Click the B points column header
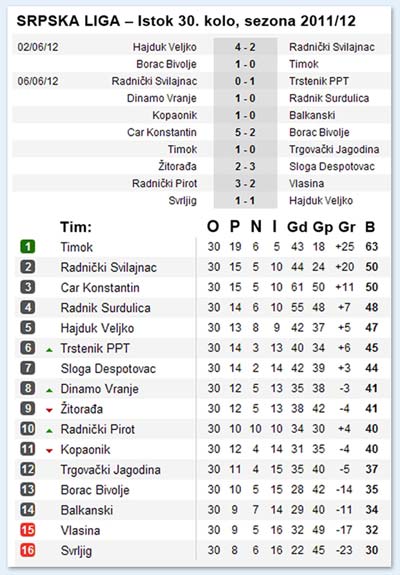Viewport: 400px width, 575px height. [x=370, y=227]
